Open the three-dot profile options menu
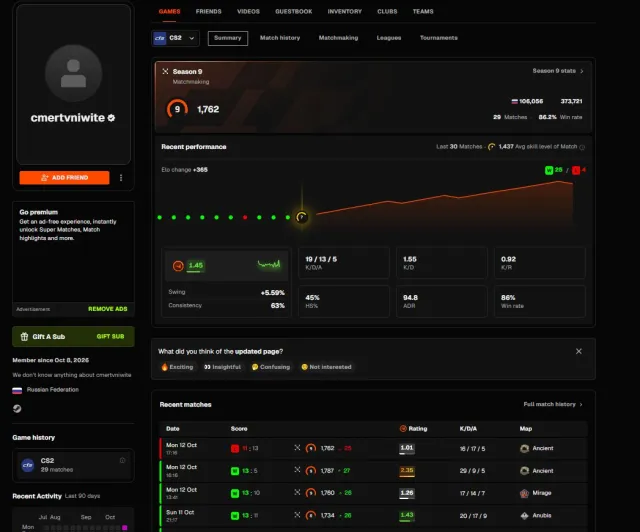Screen dimensions: 640x532 point(121,178)
